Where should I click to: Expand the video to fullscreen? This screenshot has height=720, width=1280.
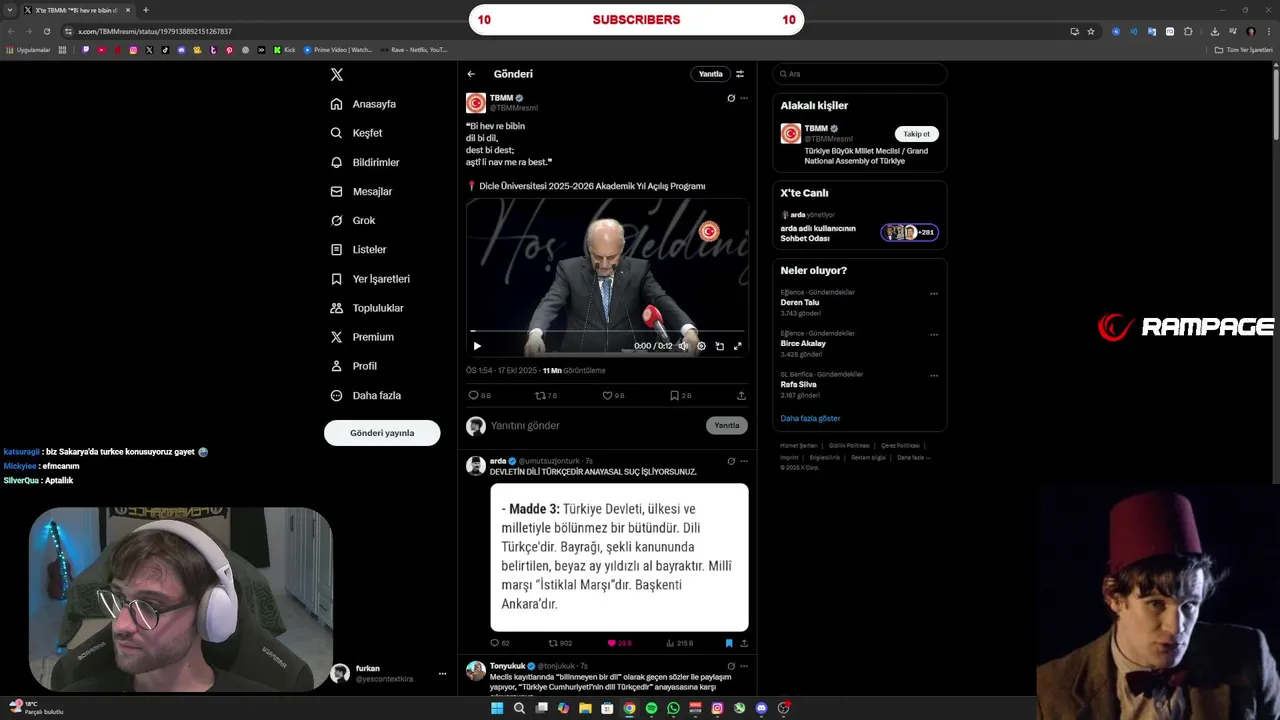(738, 346)
